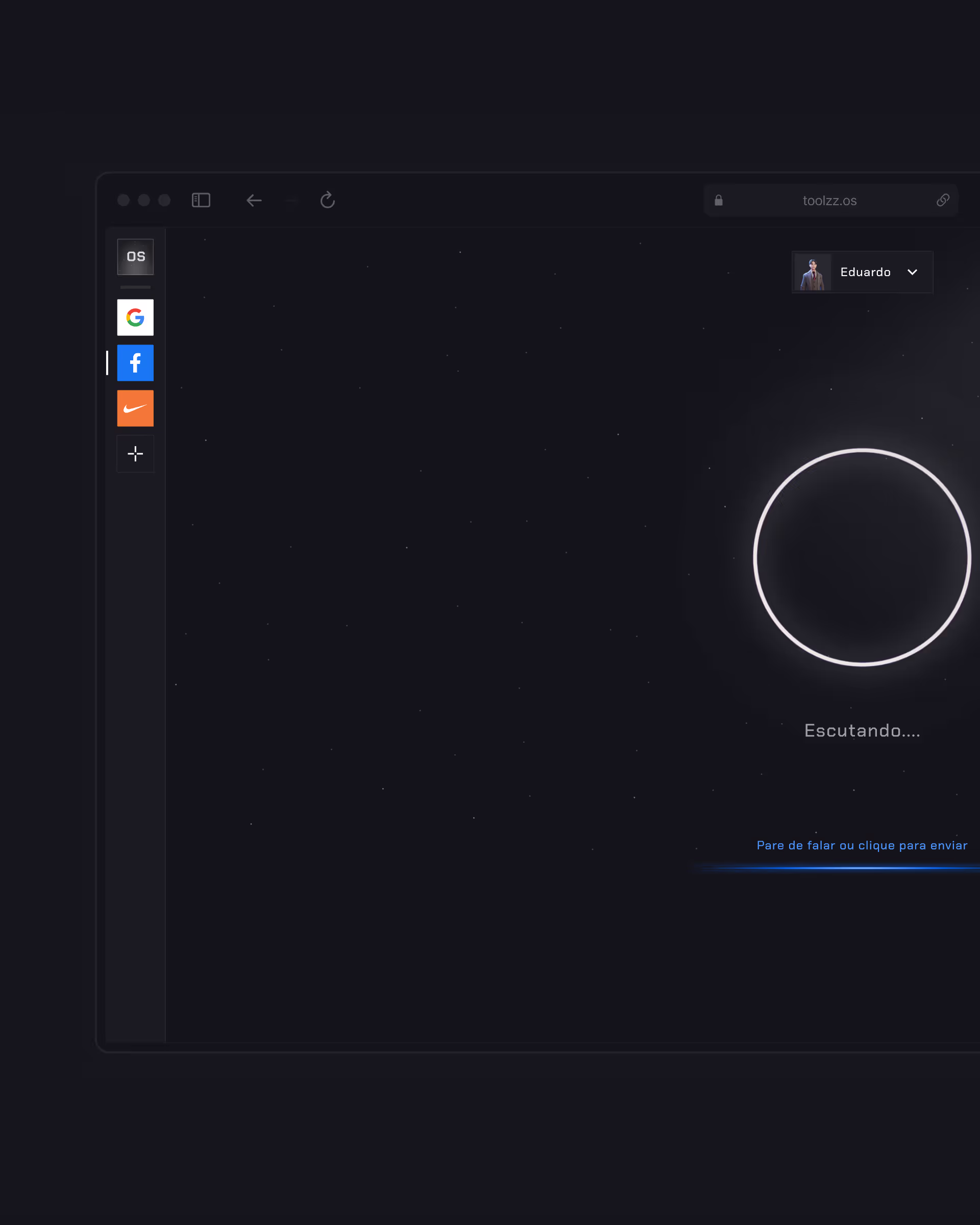The height and width of the screenshot is (1225, 980).
Task: Select the Facebook sidebar app
Action: pos(135,362)
